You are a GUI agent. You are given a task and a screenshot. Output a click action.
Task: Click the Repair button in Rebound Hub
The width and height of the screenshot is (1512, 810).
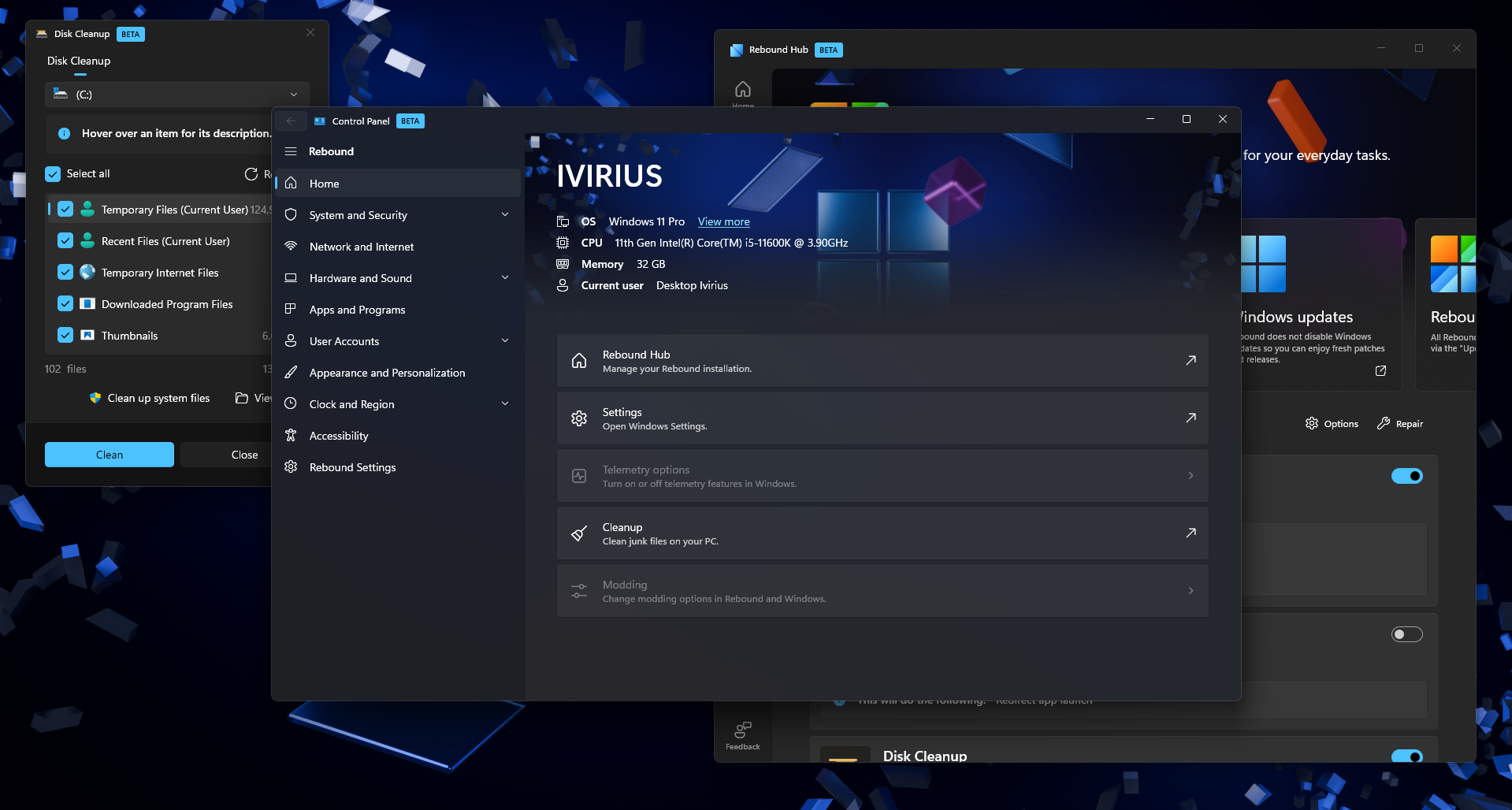point(1400,423)
